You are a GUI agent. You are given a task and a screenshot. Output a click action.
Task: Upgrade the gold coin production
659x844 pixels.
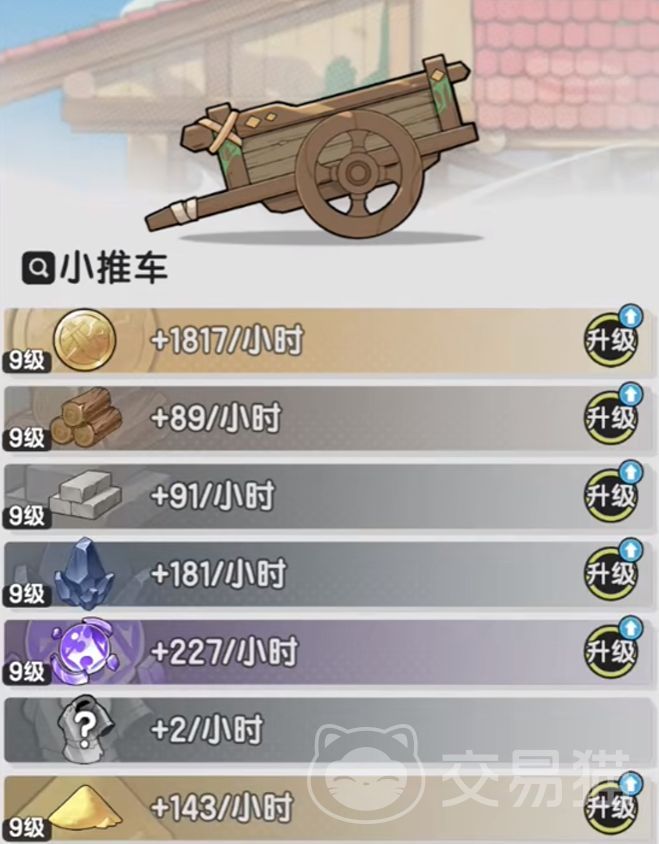(613, 337)
